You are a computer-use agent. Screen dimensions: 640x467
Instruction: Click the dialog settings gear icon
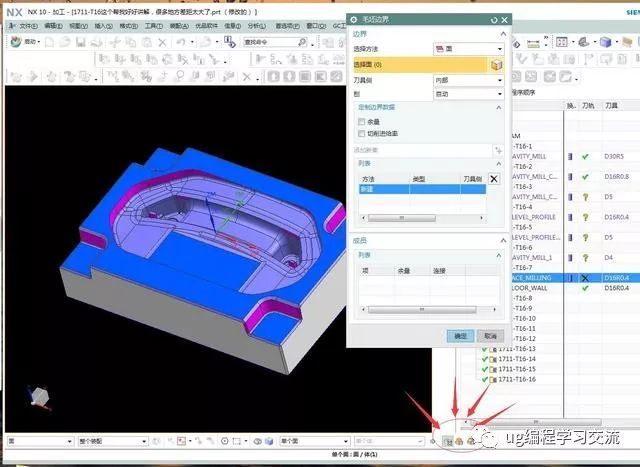click(x=353, y=20)
